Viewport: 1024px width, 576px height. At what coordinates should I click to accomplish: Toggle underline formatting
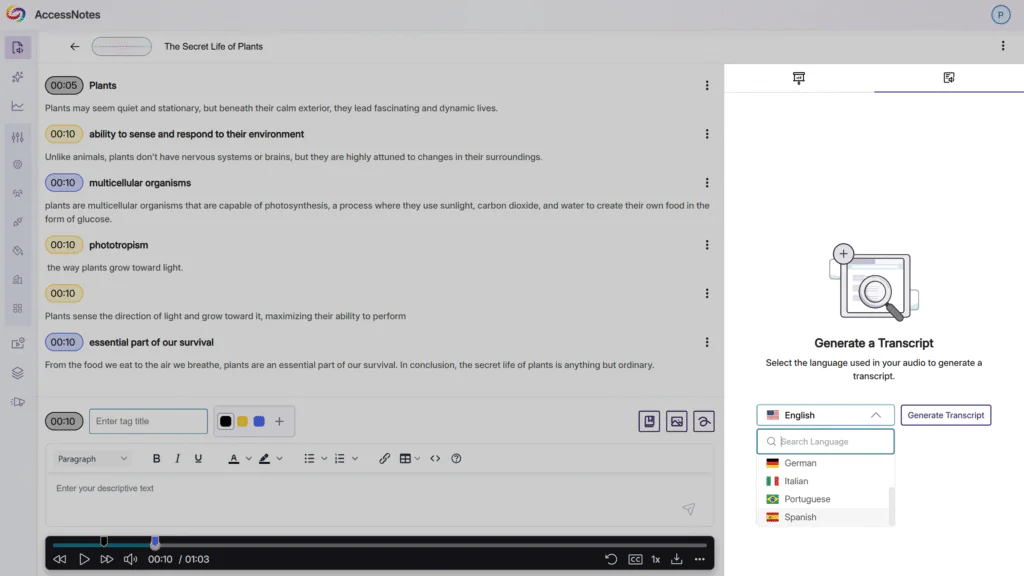[198, 459]
